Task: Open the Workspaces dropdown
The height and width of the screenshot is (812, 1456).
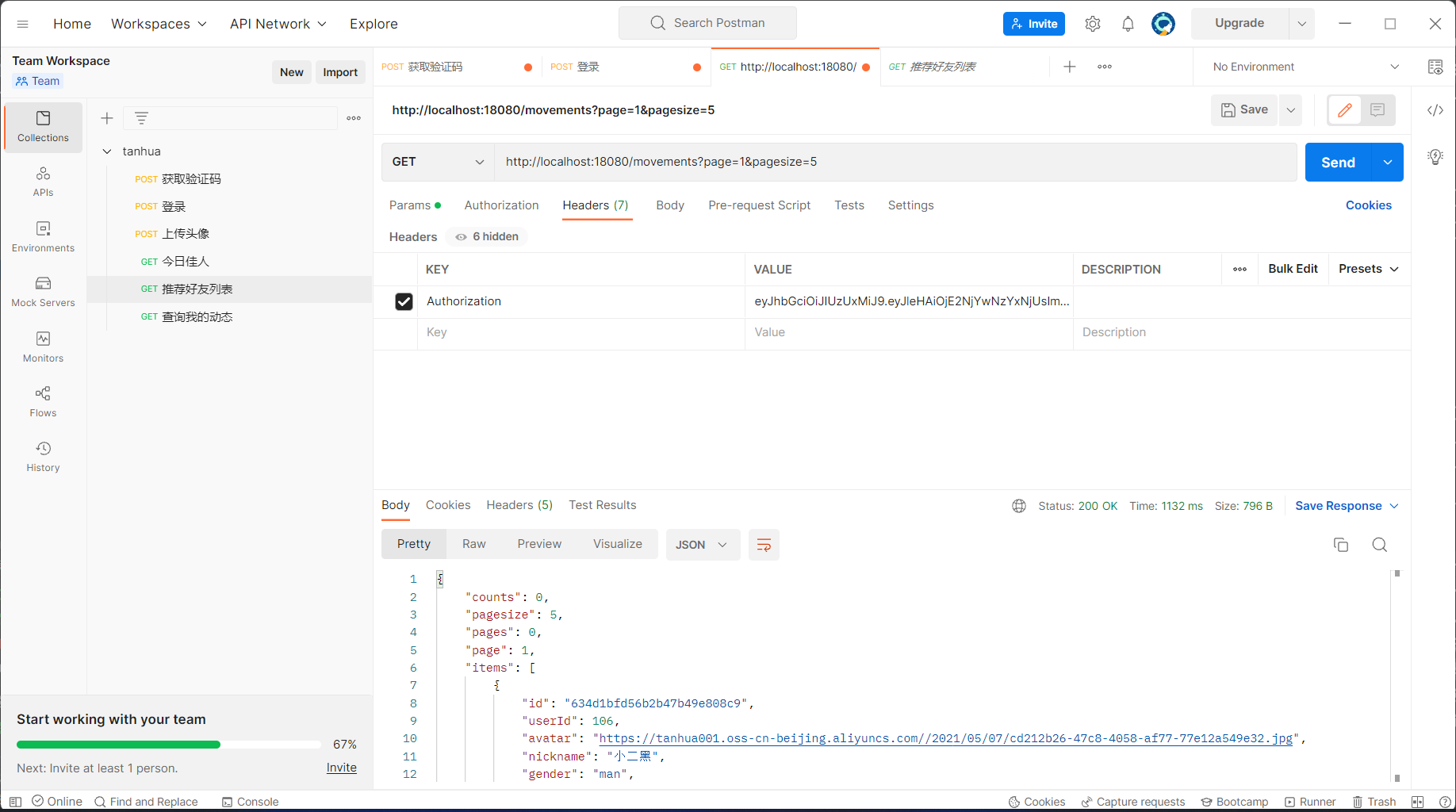Action: point(159,24)
